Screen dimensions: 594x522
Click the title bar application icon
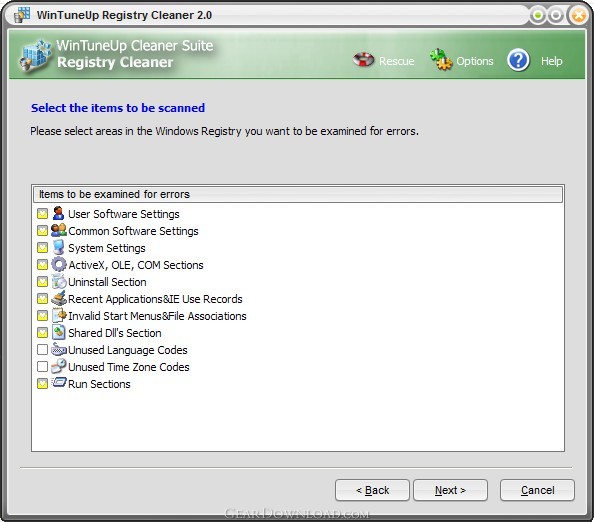click(x=22, y=15)
